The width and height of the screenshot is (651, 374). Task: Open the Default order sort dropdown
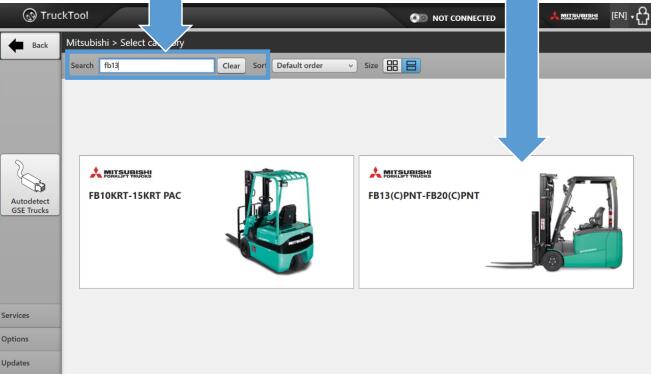[x=314, y=66]
